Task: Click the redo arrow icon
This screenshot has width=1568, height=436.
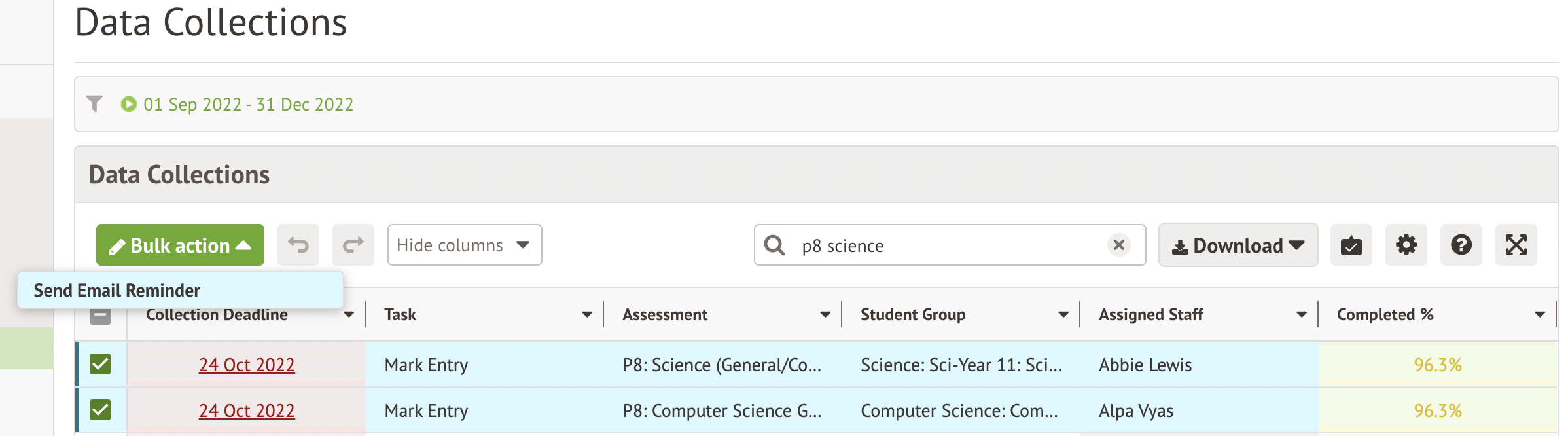Action: point(353,245)
